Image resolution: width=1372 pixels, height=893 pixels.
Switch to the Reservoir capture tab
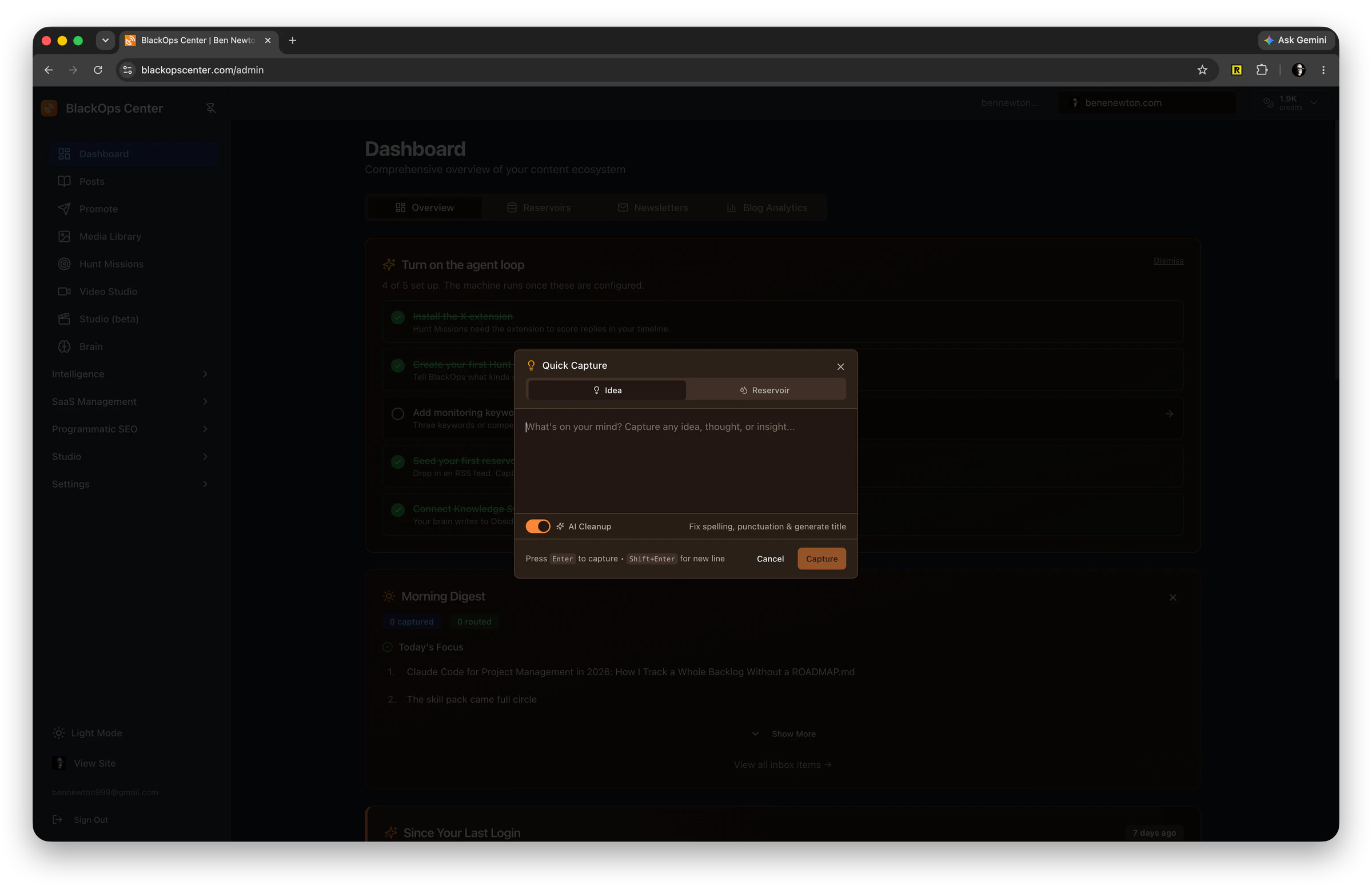point(765,390)
